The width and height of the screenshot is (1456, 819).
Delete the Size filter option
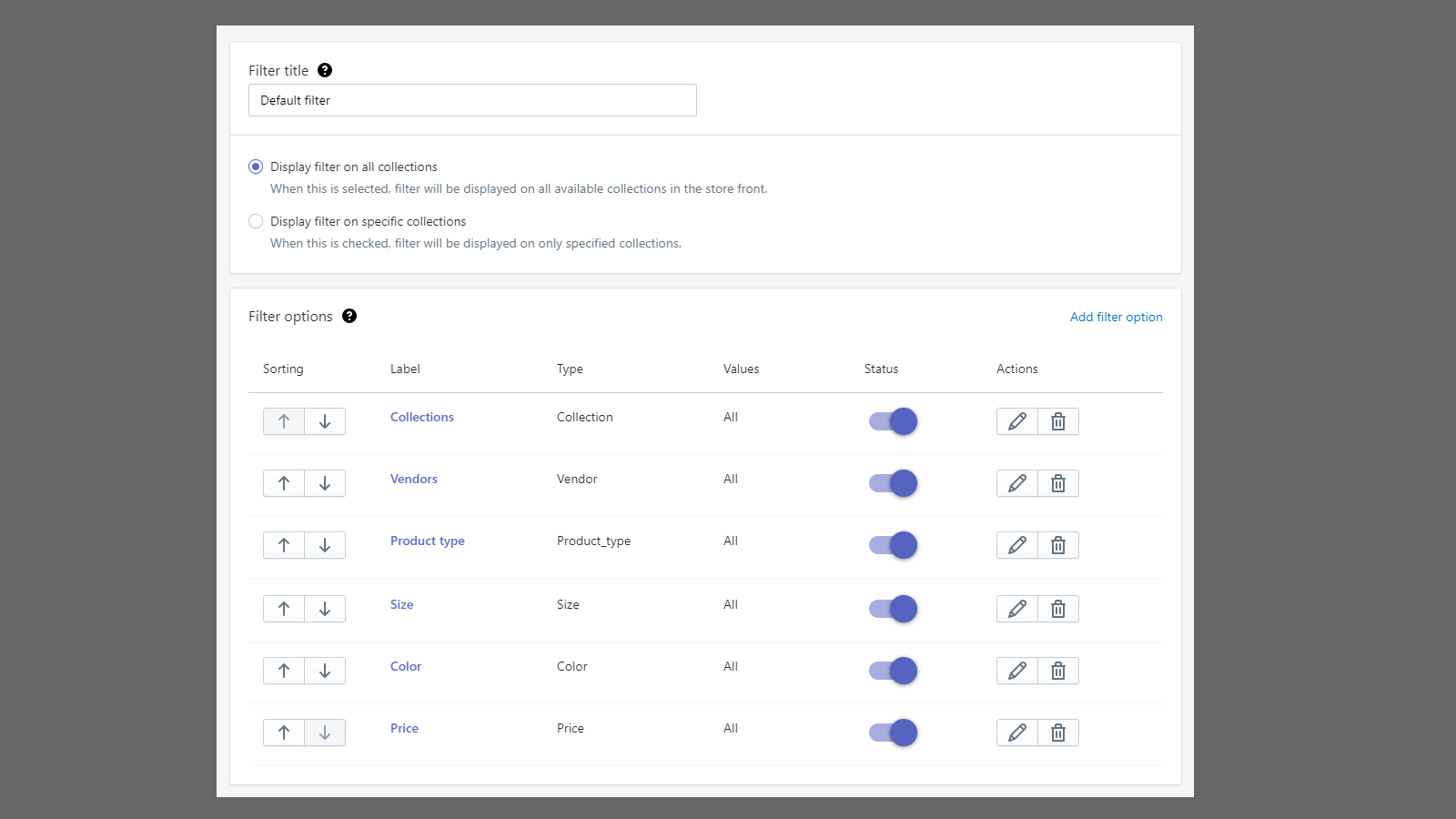(x=1057, y=608)
